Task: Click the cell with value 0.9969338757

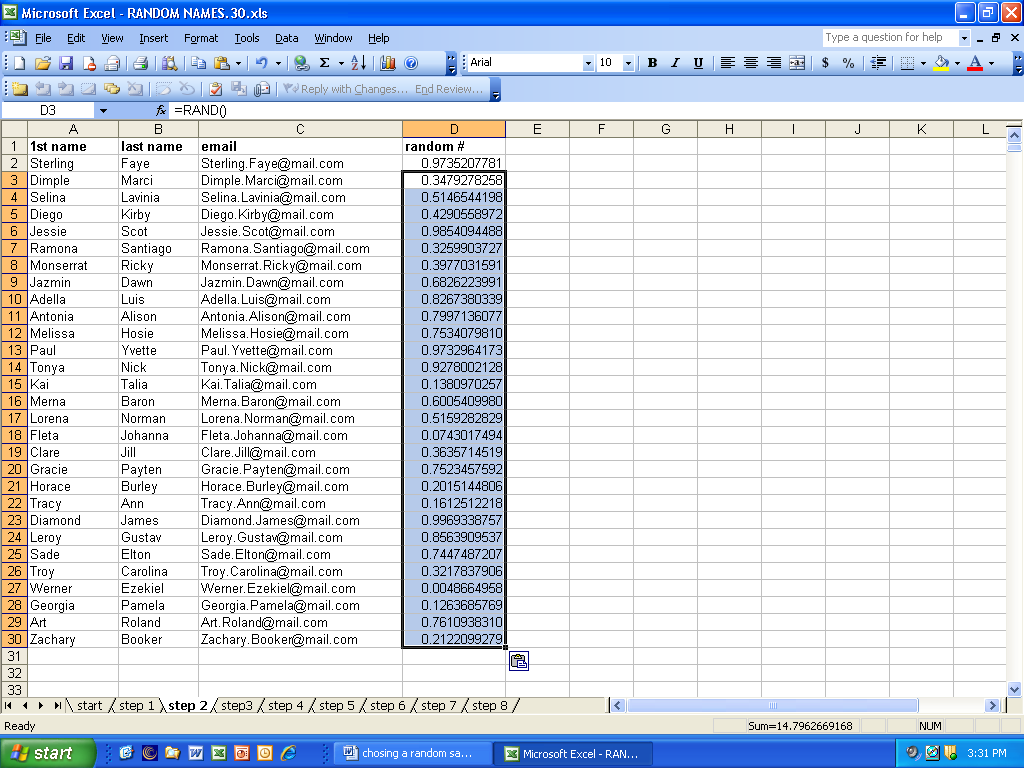Action: tap(454, 520)
